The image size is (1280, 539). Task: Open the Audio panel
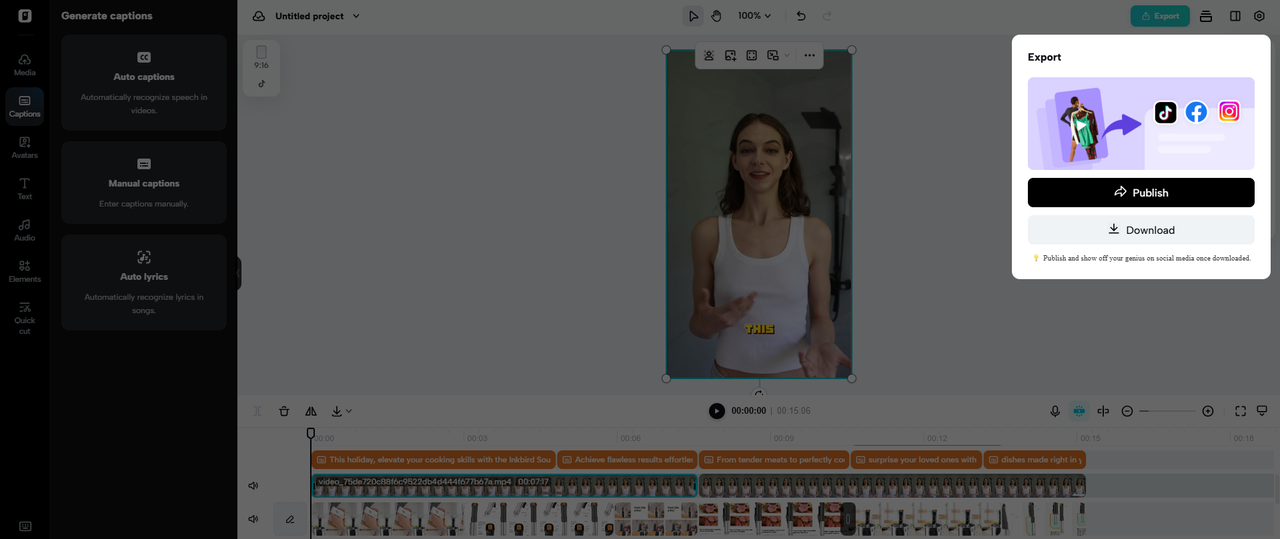24,230
